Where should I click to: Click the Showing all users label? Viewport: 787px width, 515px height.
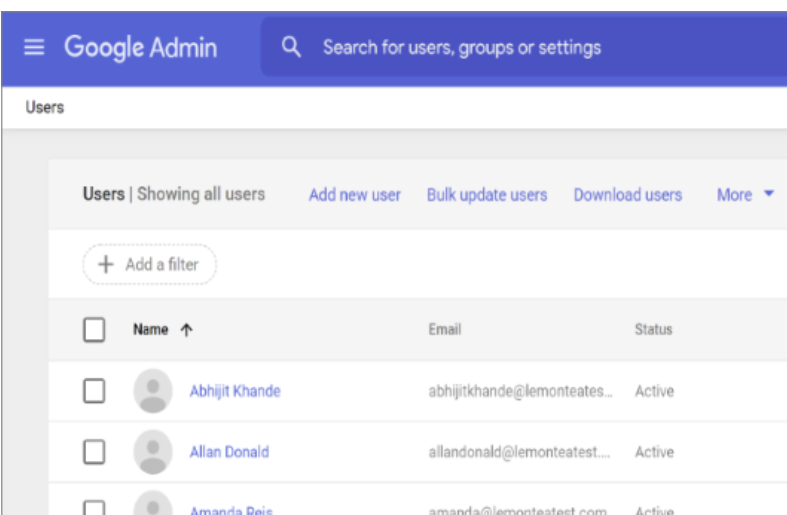point(201,194)
